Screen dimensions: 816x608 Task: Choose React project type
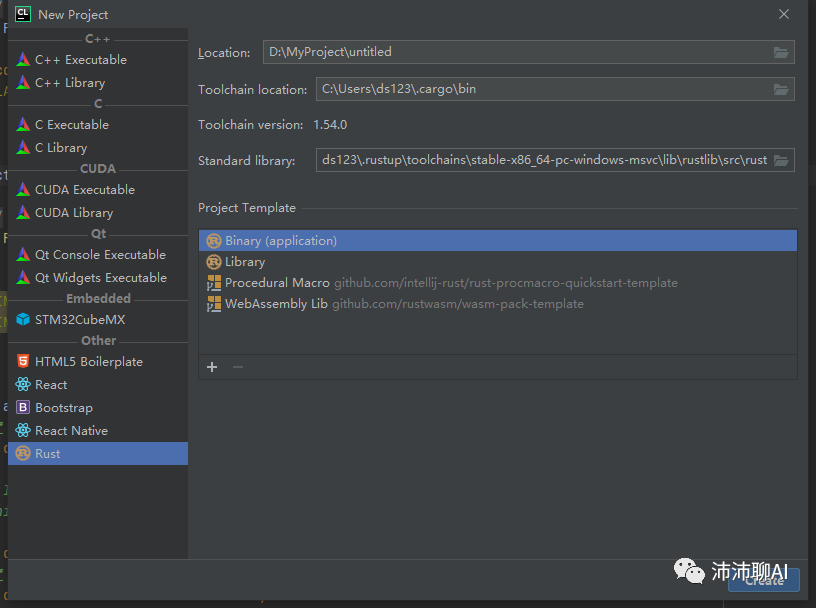point(98,385)
